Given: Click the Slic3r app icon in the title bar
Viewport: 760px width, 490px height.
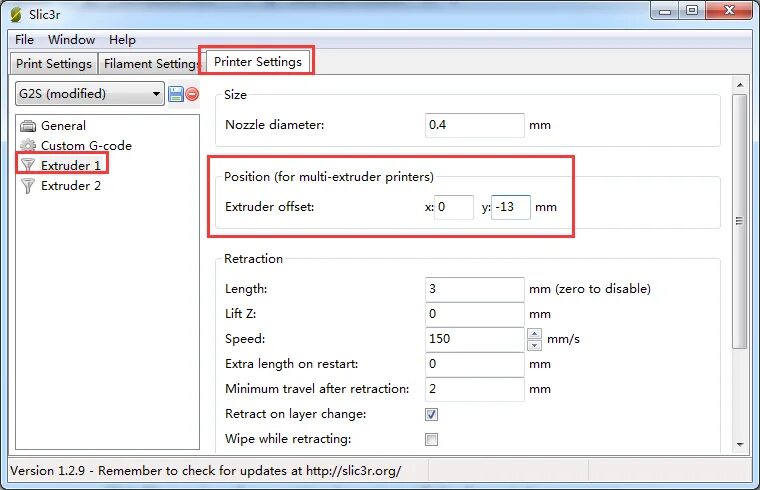Looking at the screenshot, I should 16,15.
